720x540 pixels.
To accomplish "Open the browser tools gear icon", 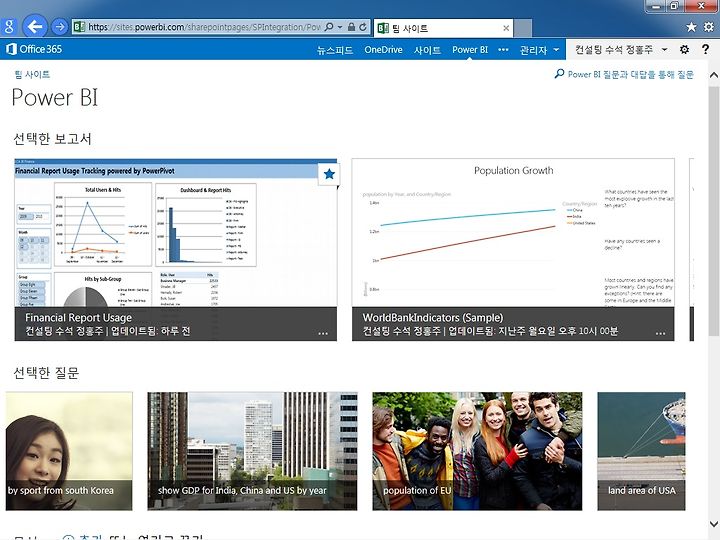I will tap(709, 27).
